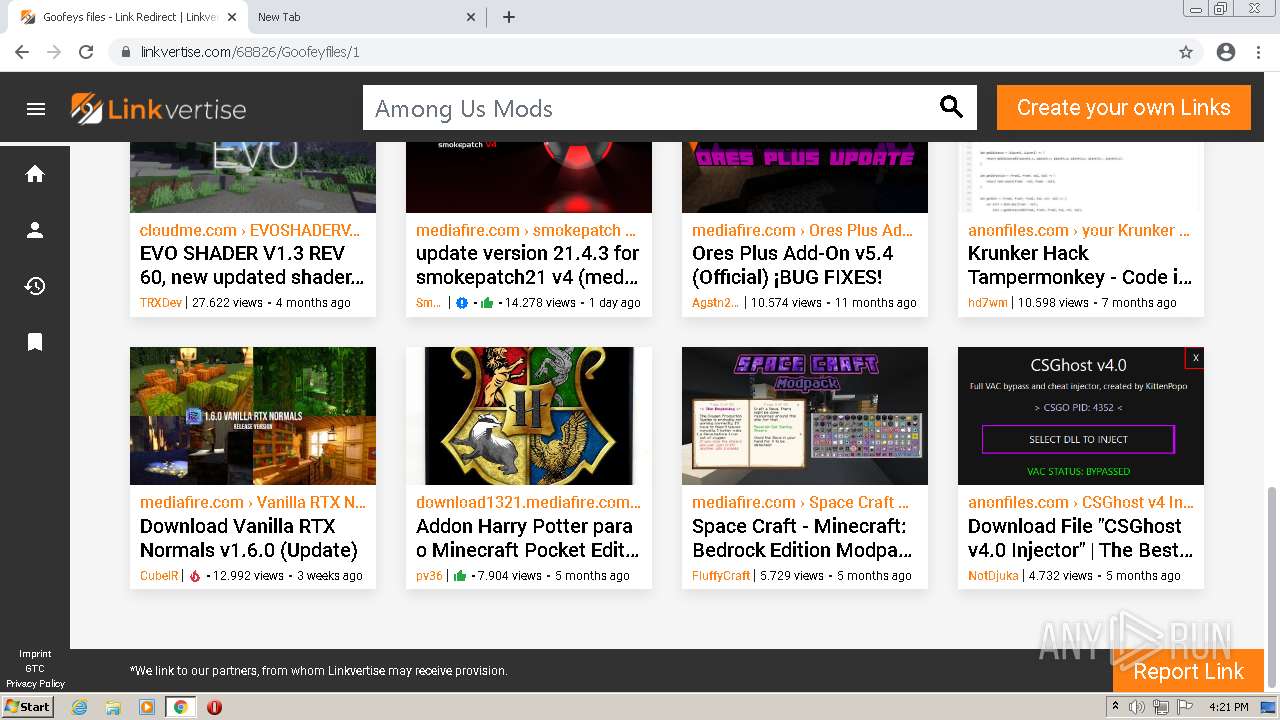Open the hamburger menu in Linkvertise header
Screen dimensions: 1280x720
(x=36, y=109)
